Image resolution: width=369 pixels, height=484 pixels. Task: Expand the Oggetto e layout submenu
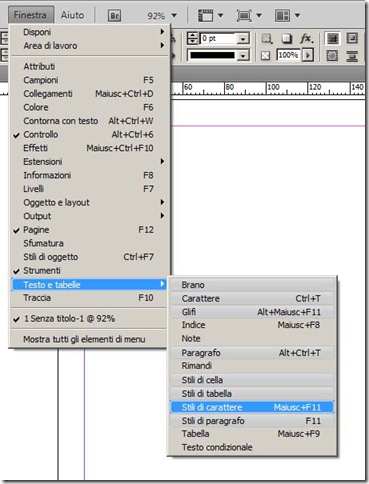(x=89, y=202)
